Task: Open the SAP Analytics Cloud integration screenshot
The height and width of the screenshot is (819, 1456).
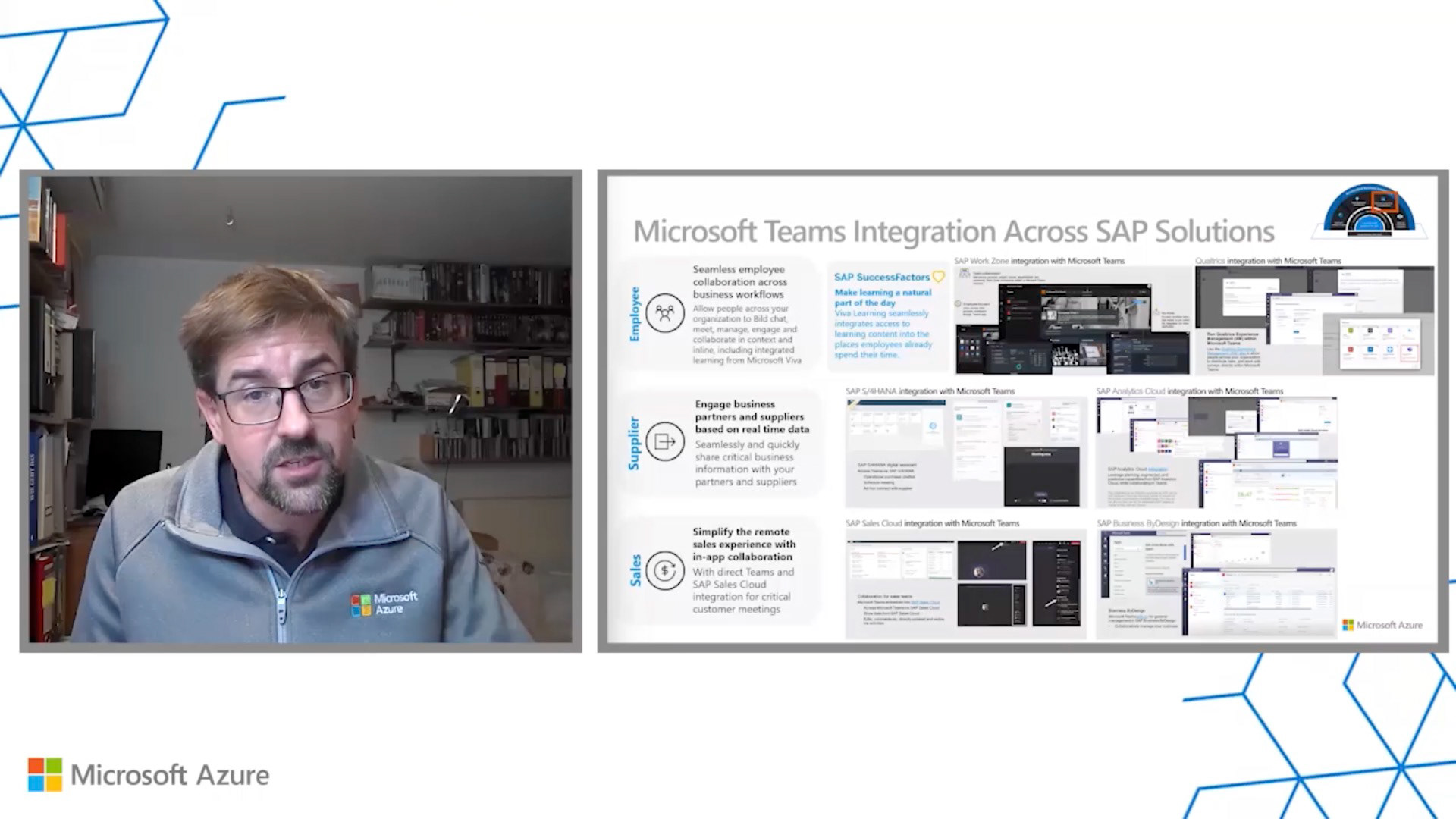Action: coord(1216,453)
